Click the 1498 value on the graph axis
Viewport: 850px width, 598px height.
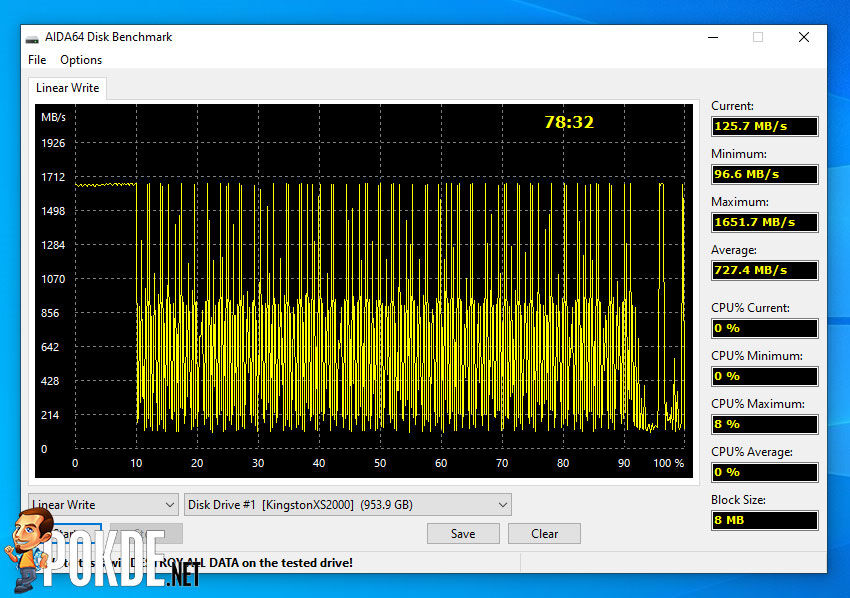click(53, 211)
